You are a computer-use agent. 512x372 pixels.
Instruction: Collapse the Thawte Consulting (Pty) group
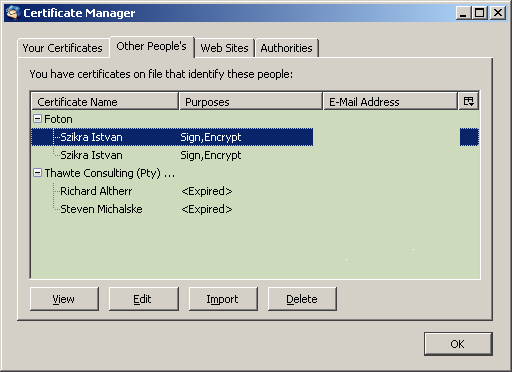[38, 173]
